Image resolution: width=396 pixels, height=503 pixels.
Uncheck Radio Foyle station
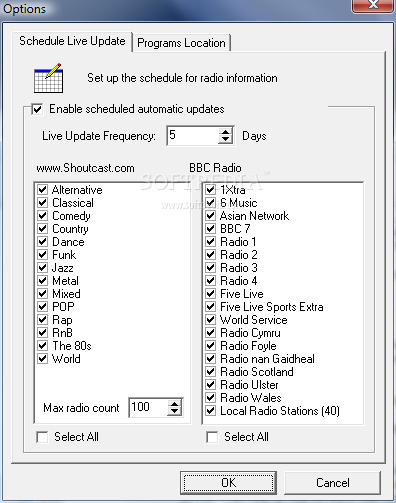point(210,346)
